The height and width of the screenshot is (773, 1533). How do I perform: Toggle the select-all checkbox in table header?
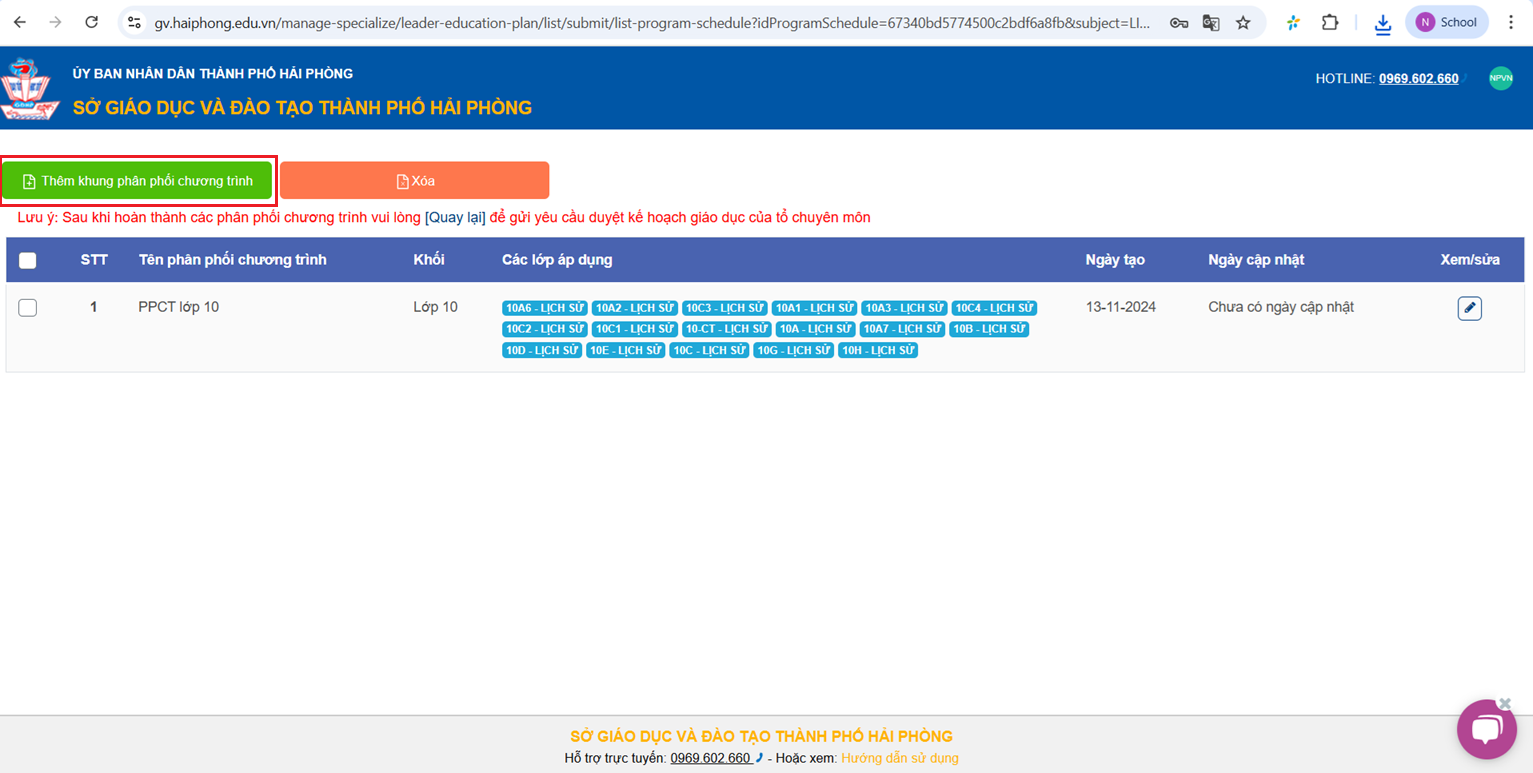click(x=28, y=260)
